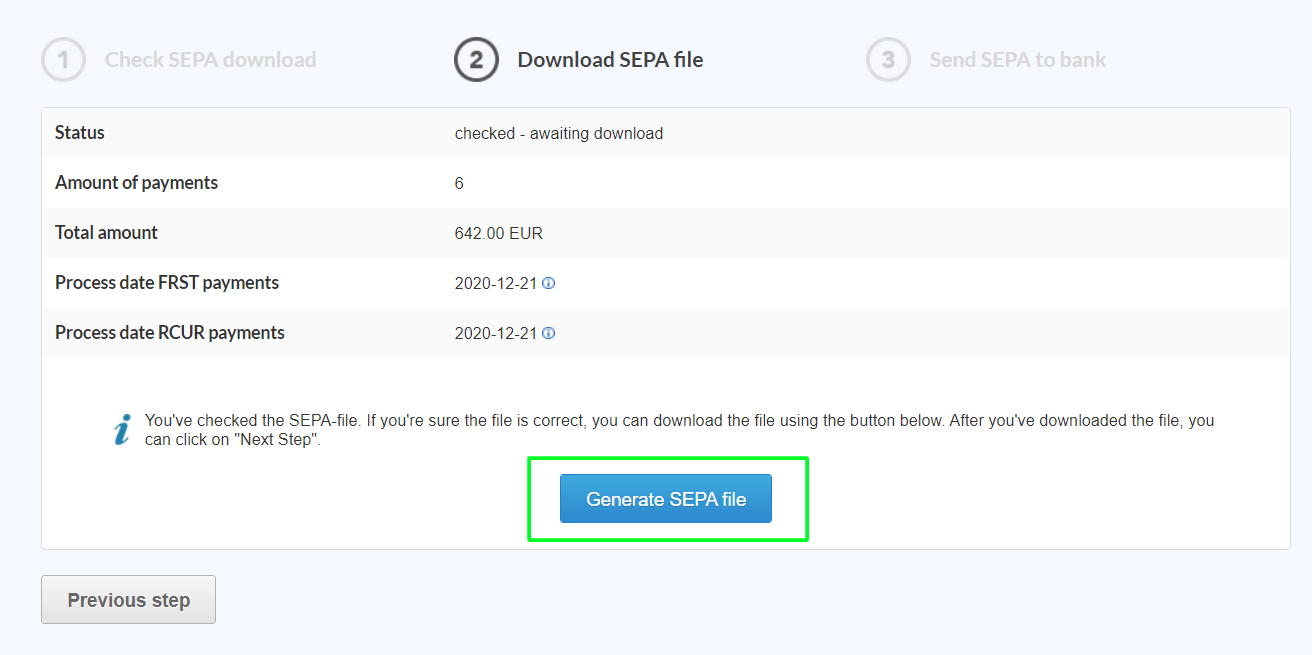Click the Download SEPA file heading
This screenshot has height=655, width=1312.
pos(610,60)
